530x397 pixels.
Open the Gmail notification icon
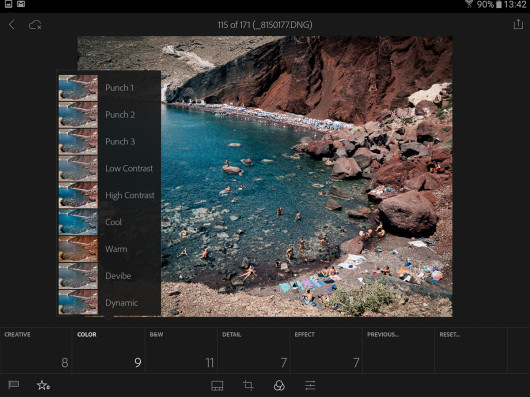[x=21, y=4]
